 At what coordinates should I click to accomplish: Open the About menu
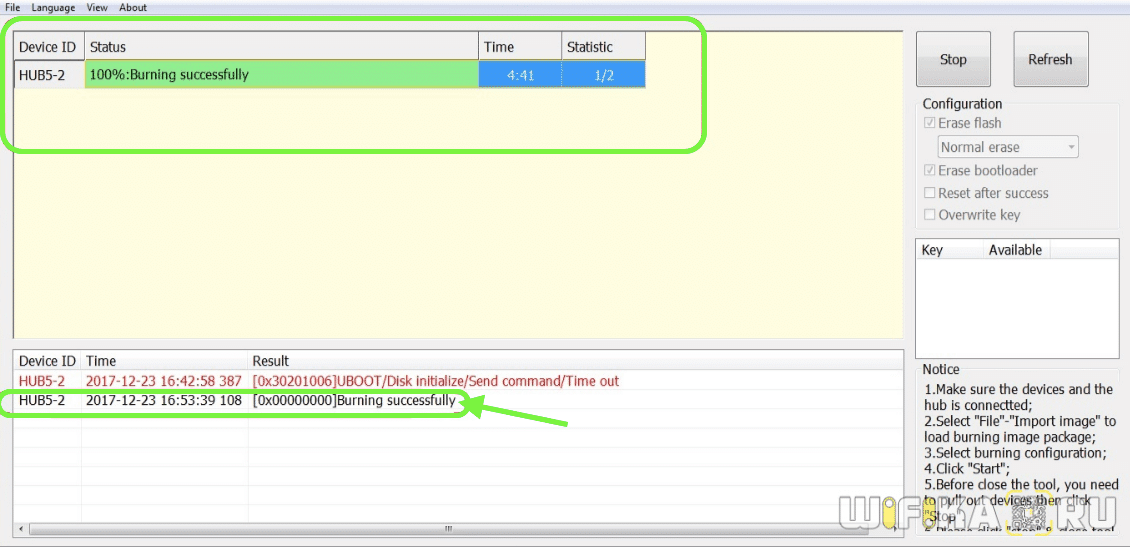tap(133, 7)
